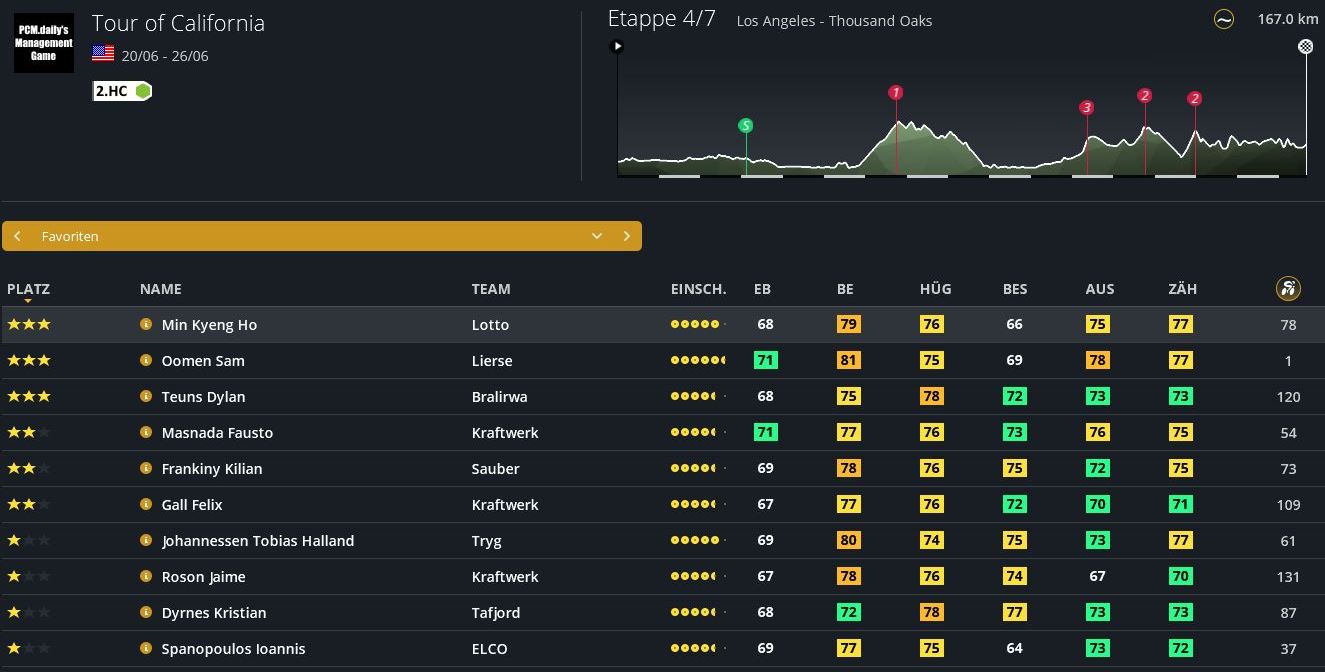
Task: Click the info icon beside Min Kyeng Ho
Action: click(146, 324)
